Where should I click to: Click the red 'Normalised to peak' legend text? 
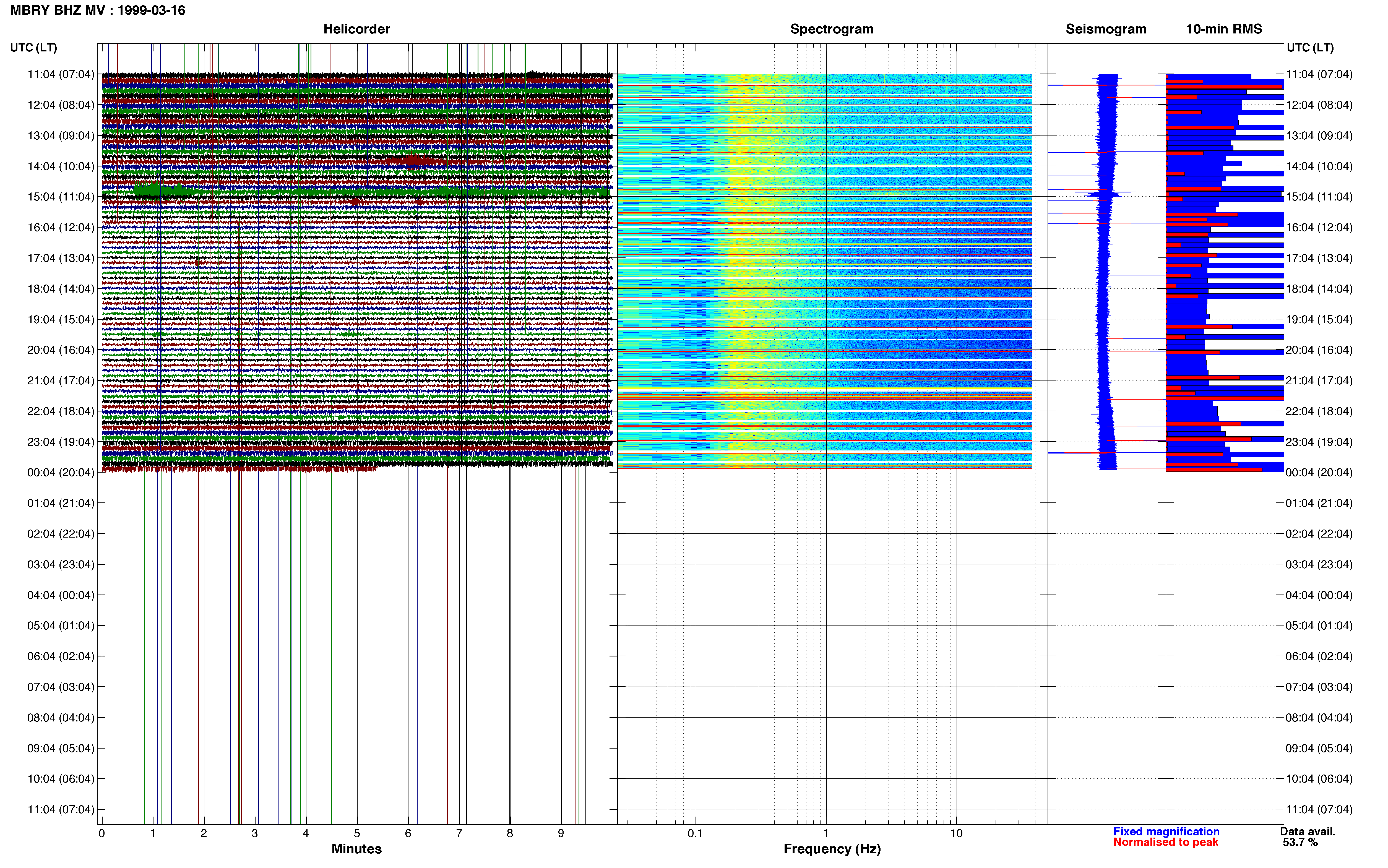pyautogui.click(x=1165, y=842)
